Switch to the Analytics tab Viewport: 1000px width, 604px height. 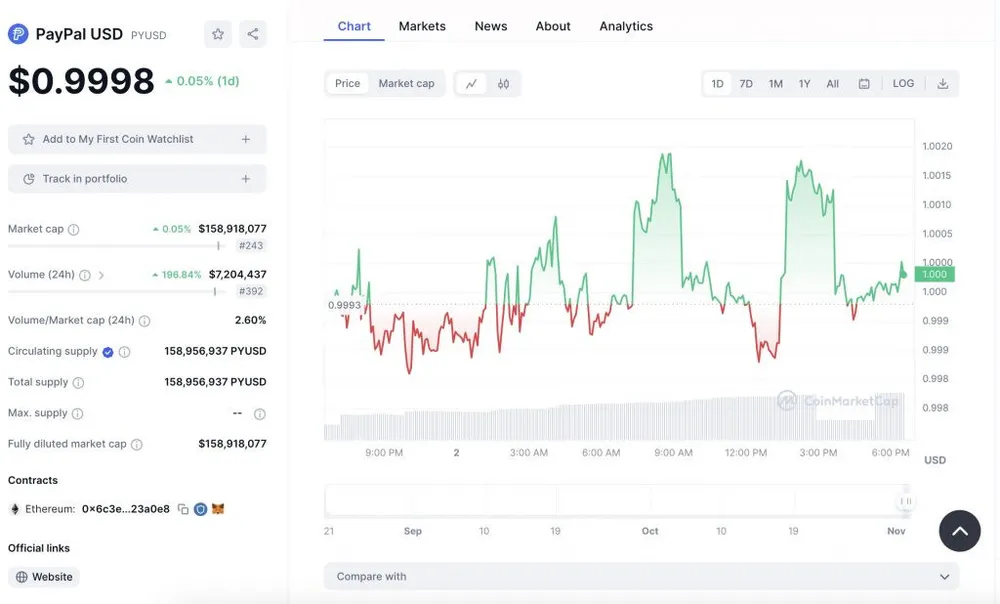tap(626, 26)
